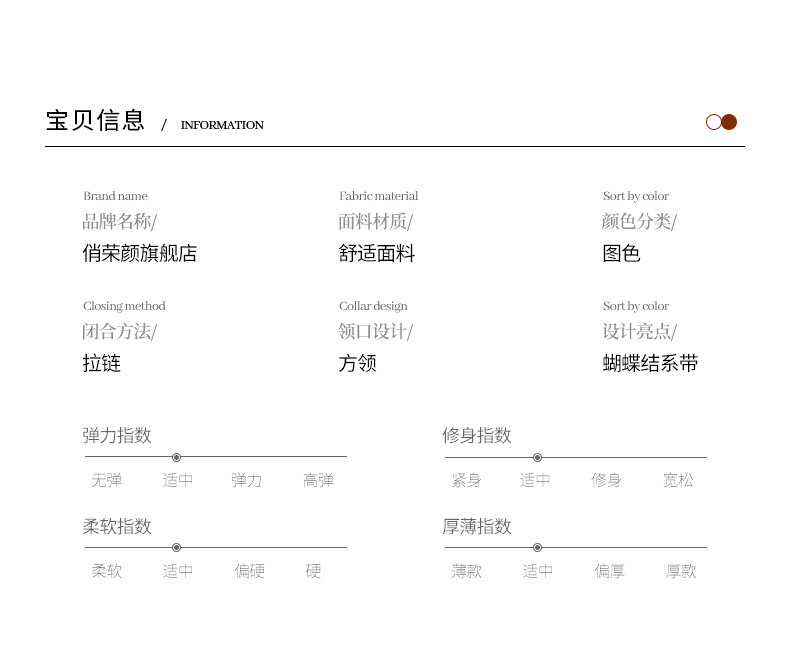This screenshot has height=659, width=790.
Task: Click the 偏硬 scale label
Action: 249,571
